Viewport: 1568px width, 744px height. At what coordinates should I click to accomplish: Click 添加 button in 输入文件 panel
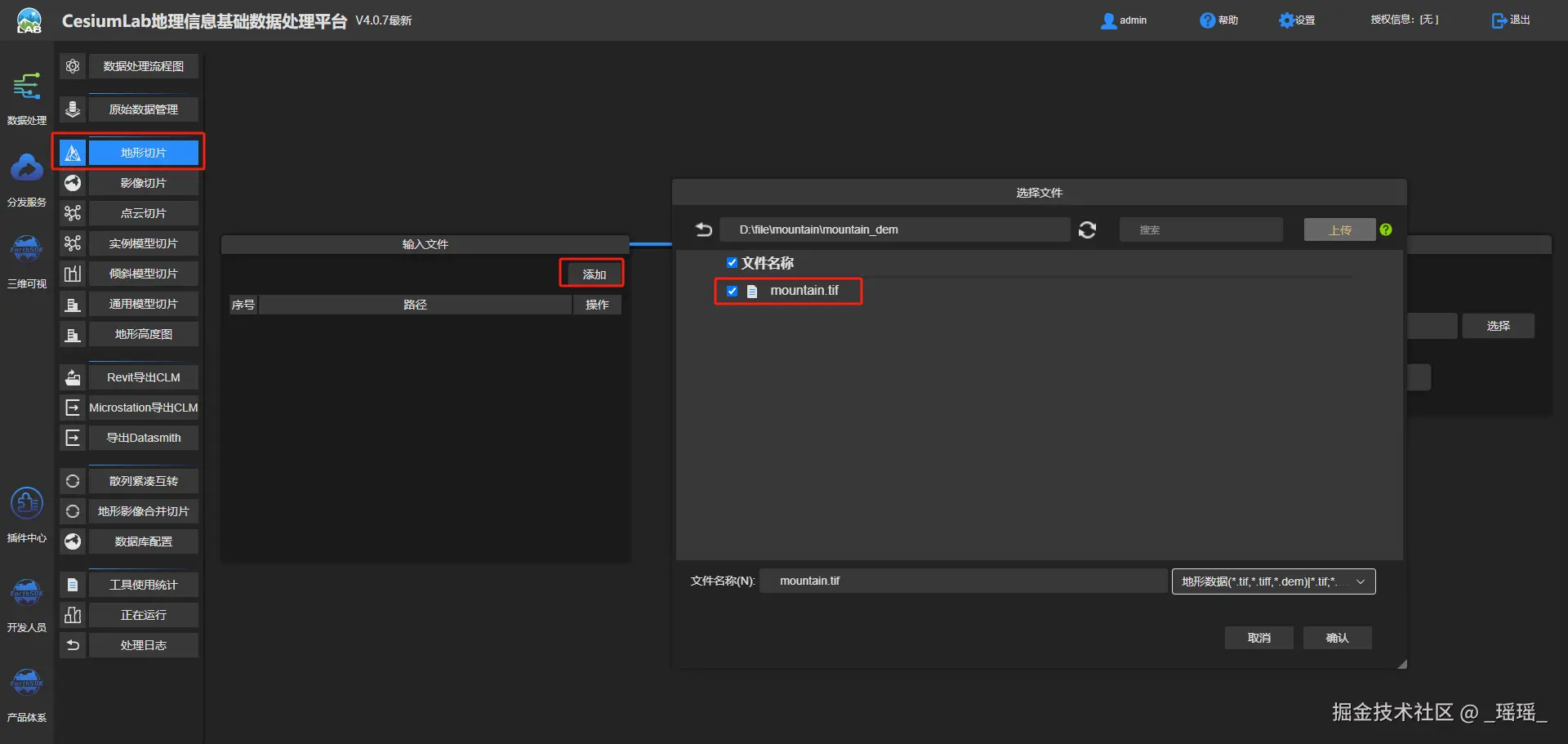pyautogui.click(x=594, y=274)
